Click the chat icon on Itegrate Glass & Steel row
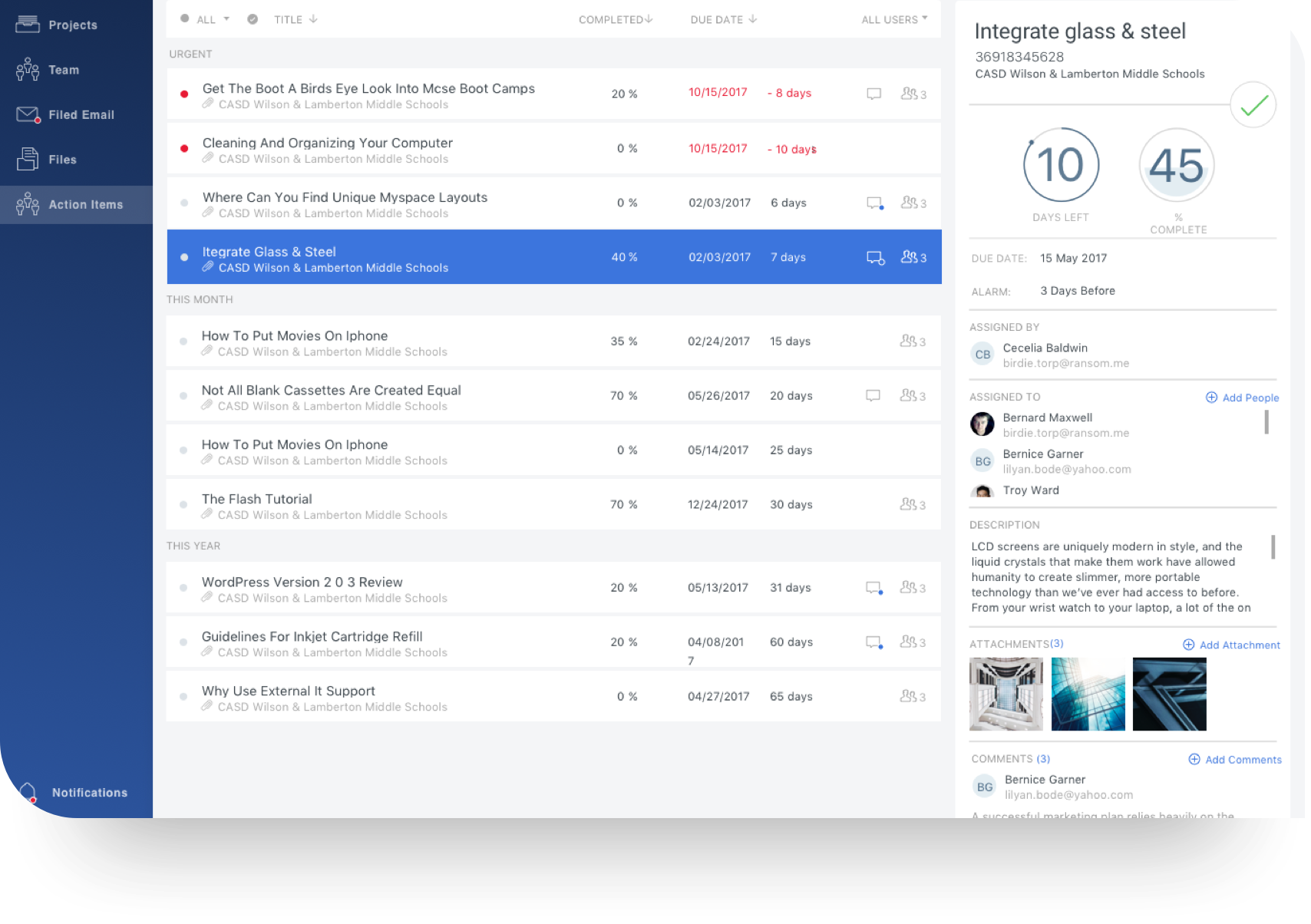The height and width of the screenshot is (924, 1311). pos(874,257)
